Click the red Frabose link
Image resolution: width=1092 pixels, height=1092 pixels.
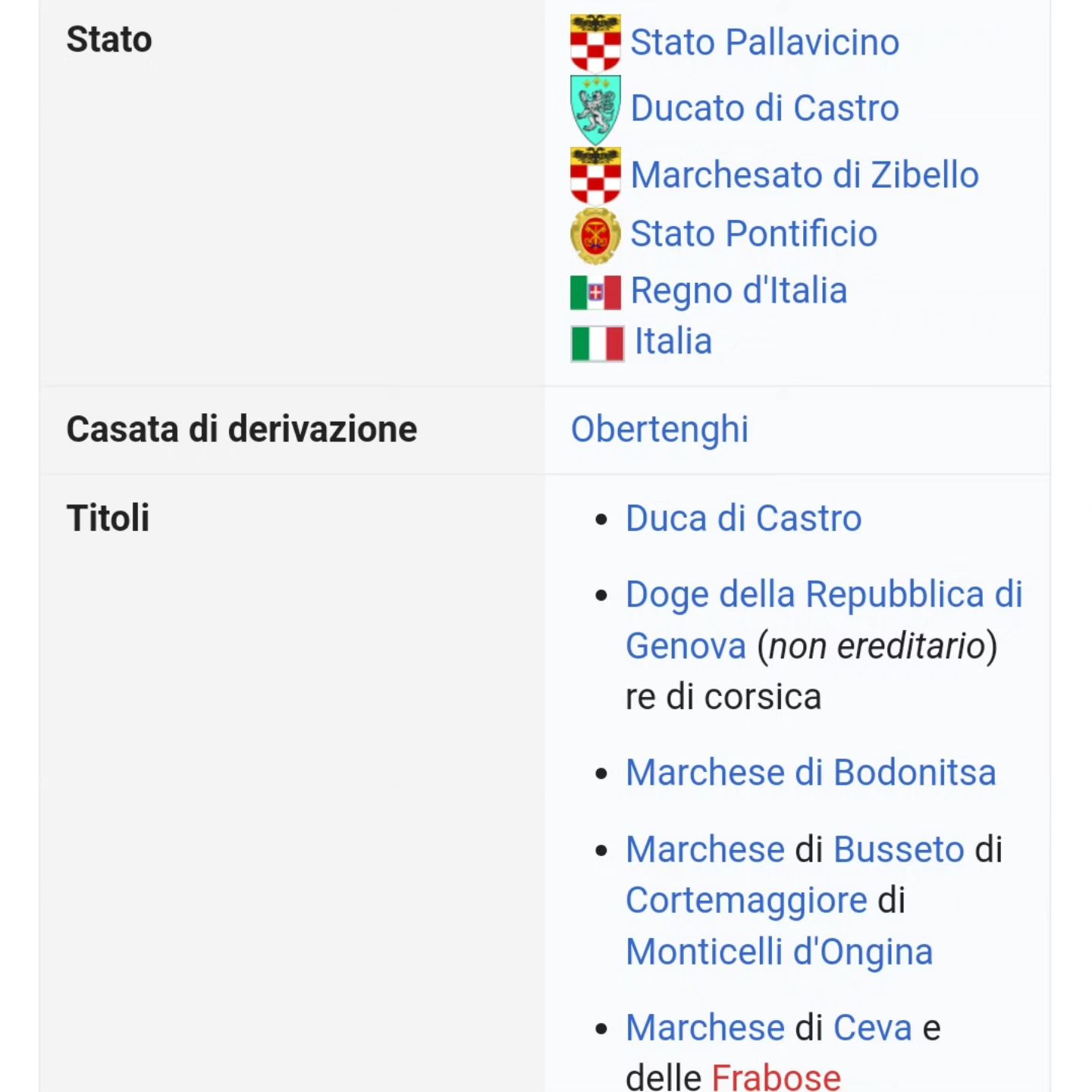tap(776, 1077)
